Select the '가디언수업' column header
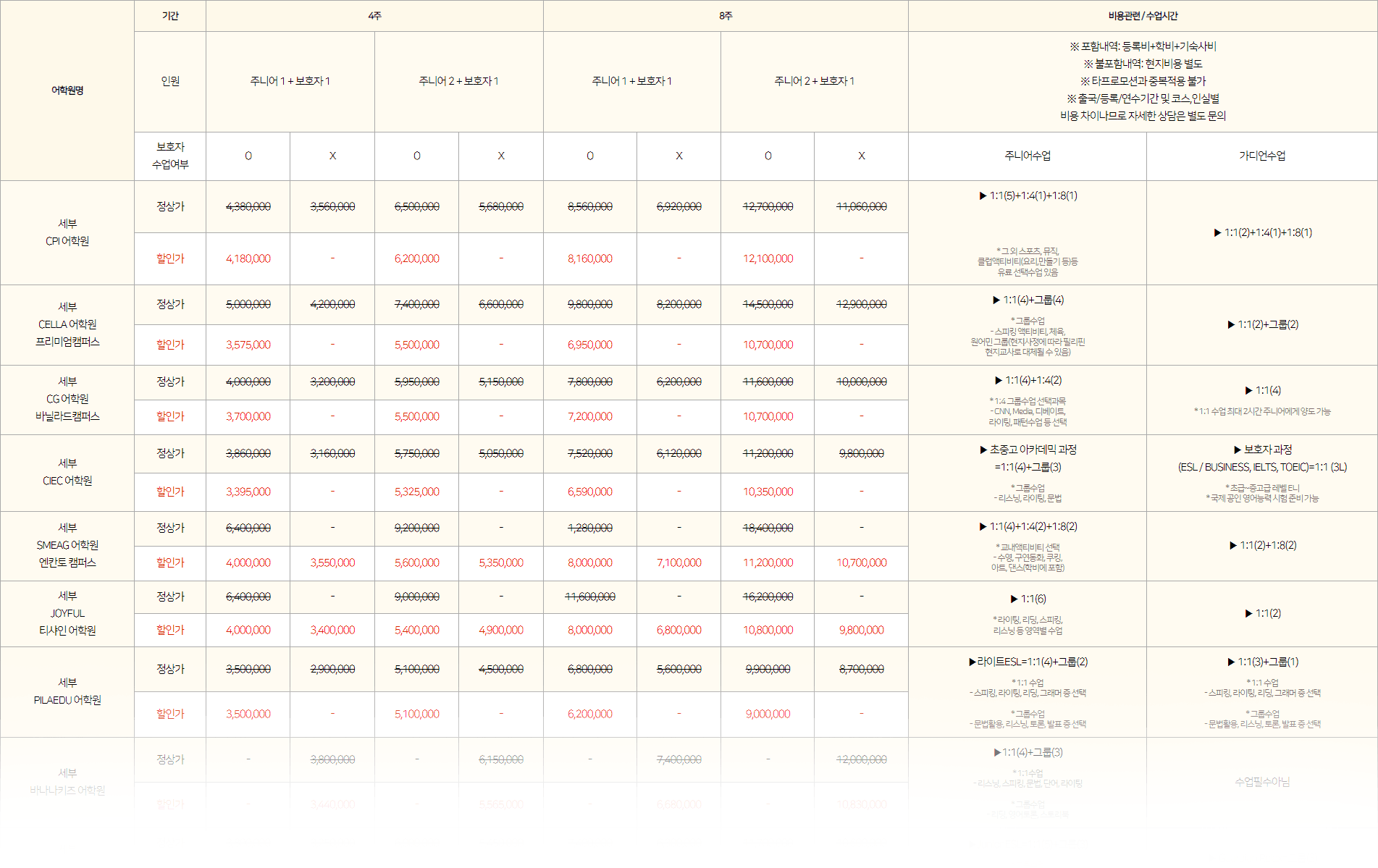 tap(1262, 156)
